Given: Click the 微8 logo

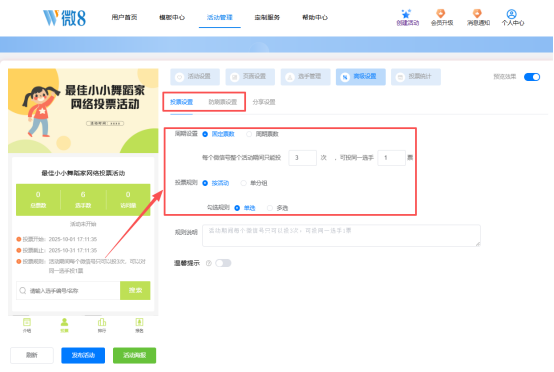Looking at the screenshot, I should pyautogui.click(x=64, y=18).
